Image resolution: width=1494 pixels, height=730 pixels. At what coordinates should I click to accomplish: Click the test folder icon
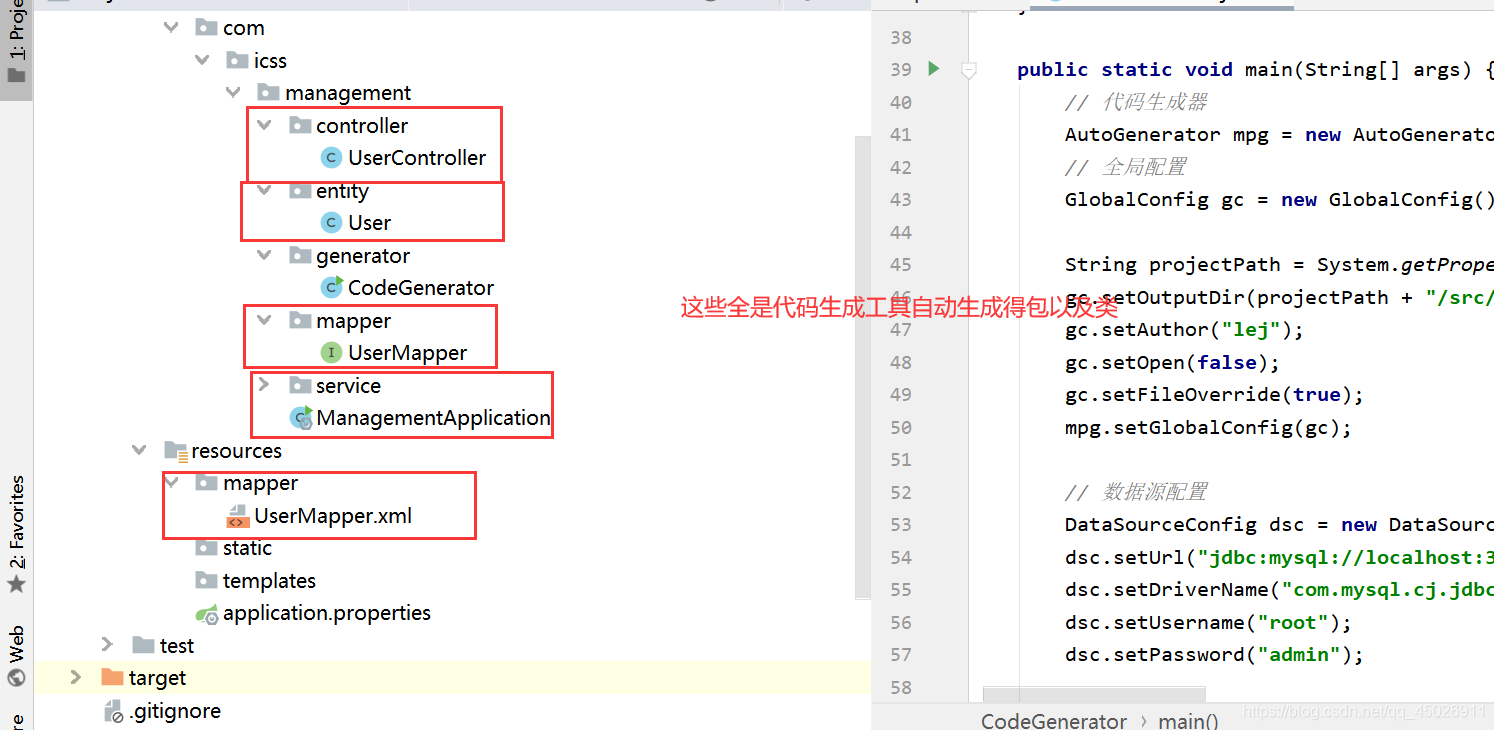point(144,645)
